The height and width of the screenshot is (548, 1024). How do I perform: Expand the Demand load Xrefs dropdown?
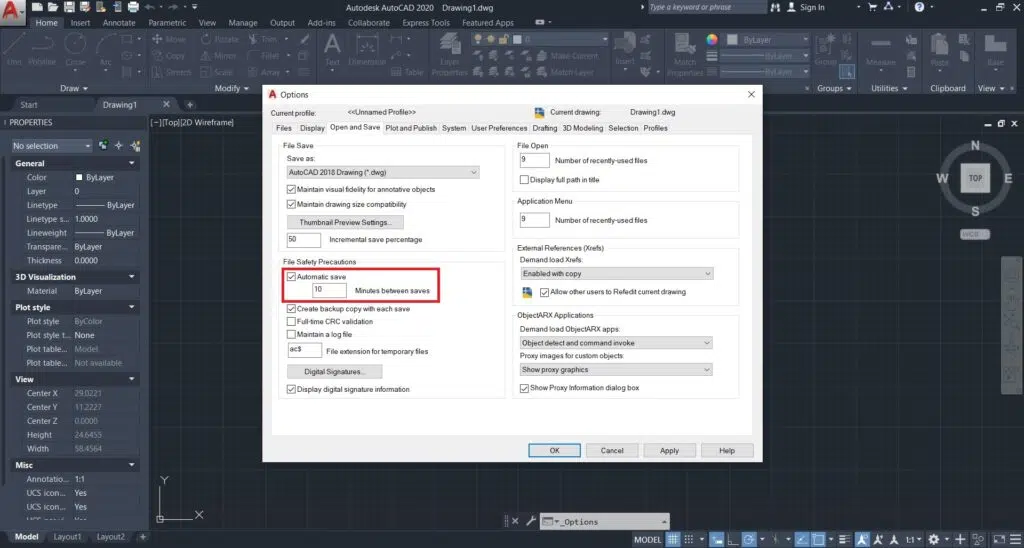tap(616, 273)
